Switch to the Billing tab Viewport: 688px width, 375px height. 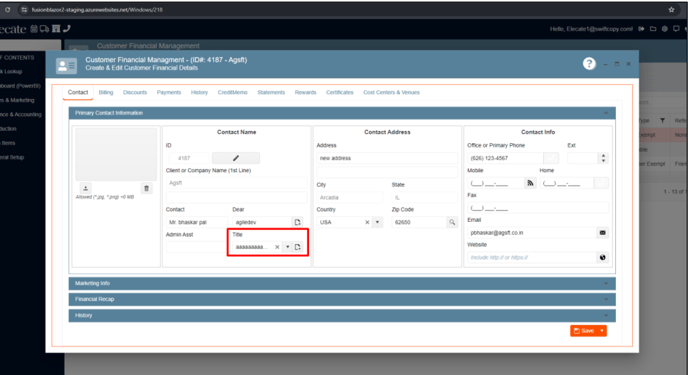click(106, 93)
